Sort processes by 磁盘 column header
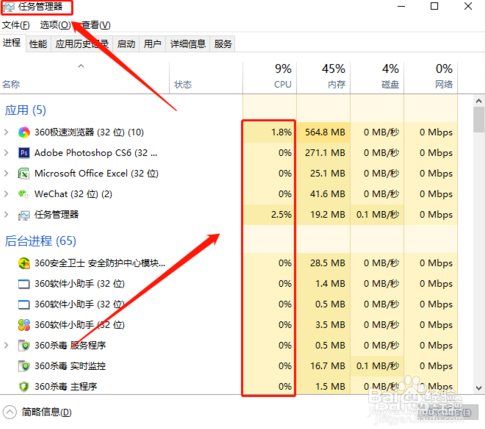The width and height of the screenshot is (485, 429). [x=377, y=77]
